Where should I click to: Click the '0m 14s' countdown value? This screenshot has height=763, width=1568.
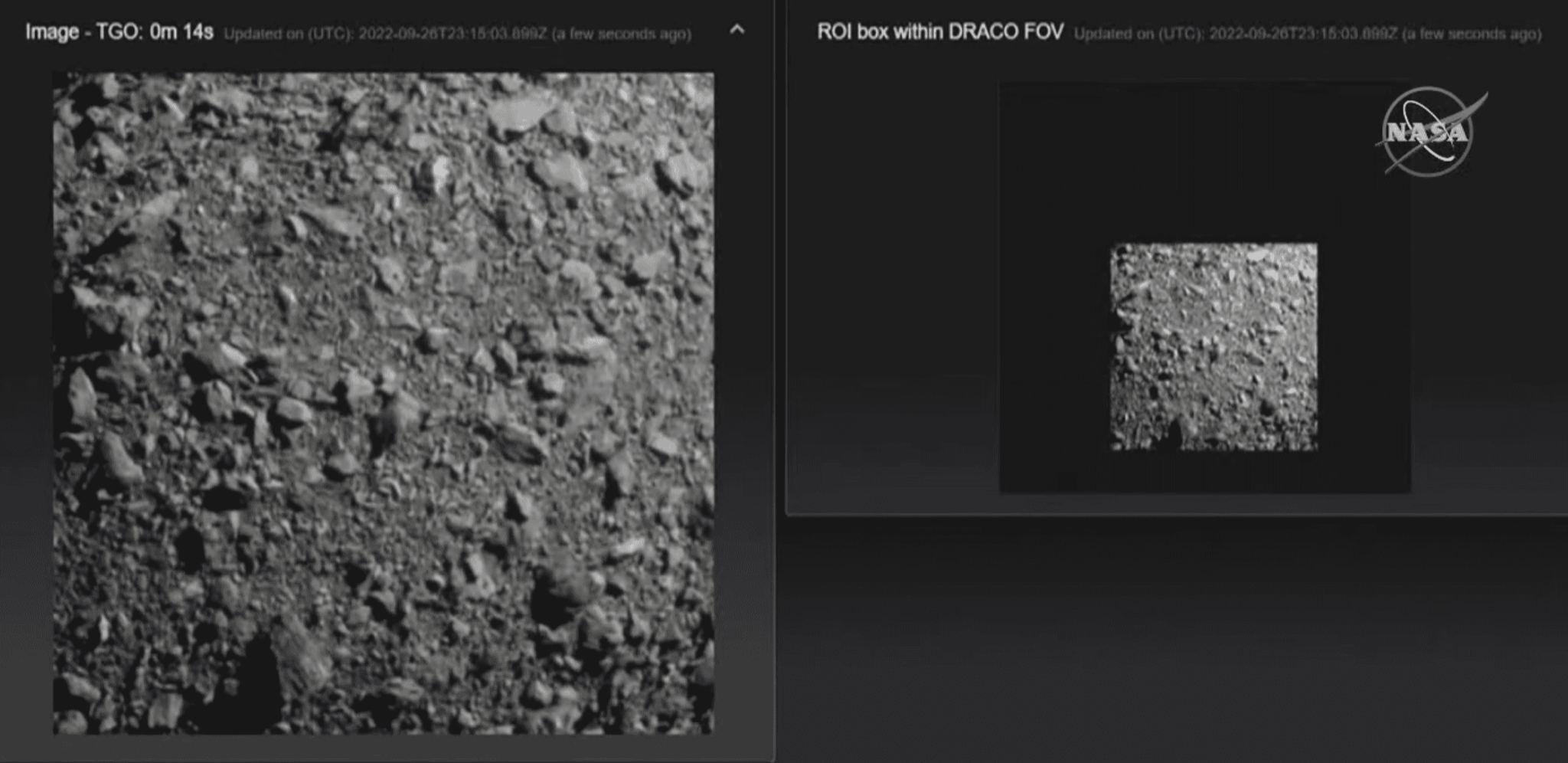click(181, 32)
